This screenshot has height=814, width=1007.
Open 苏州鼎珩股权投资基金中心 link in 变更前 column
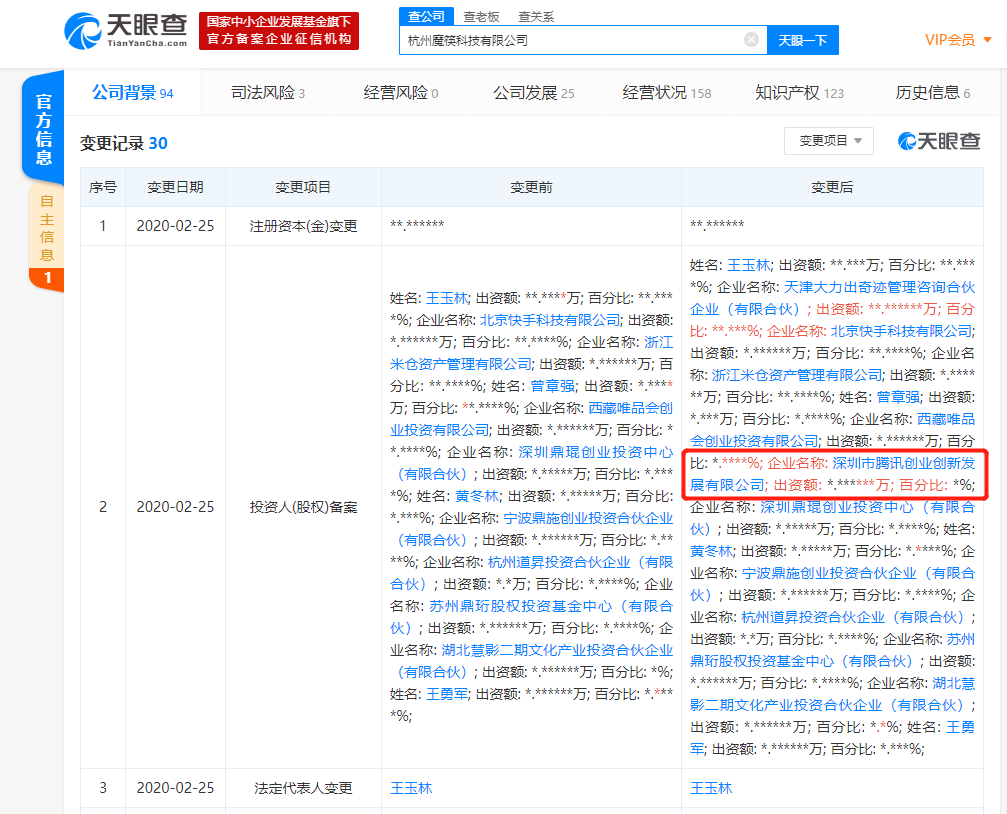point(531,617)
